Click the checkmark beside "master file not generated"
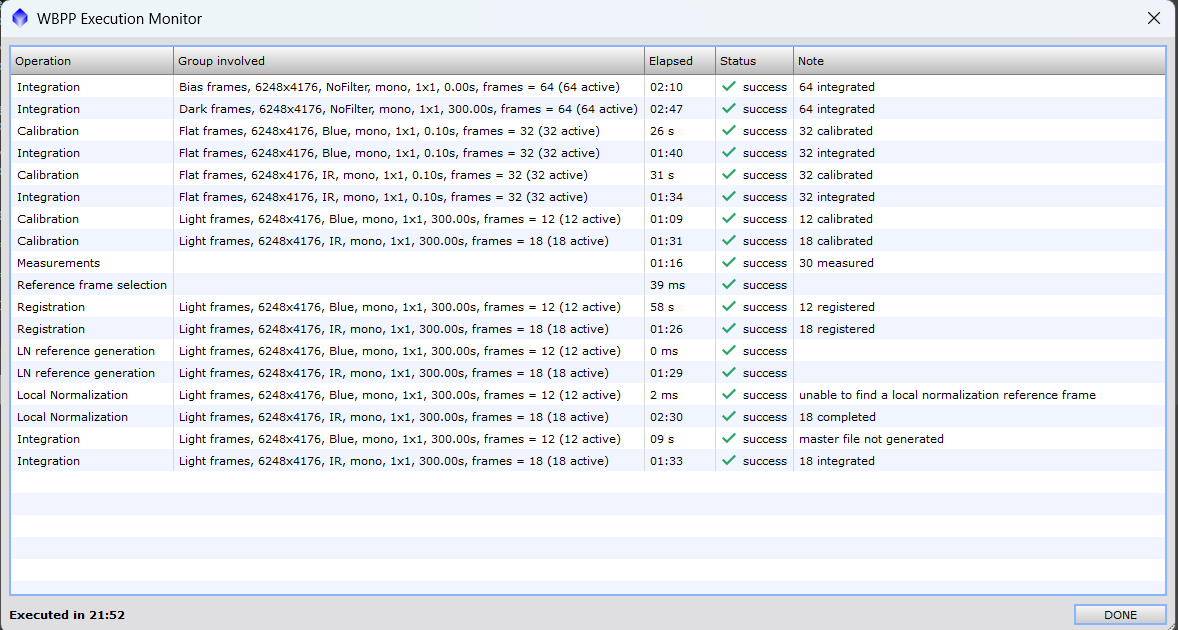The image size is (1178, 630). pyautogui.click(x=729, y=439)
